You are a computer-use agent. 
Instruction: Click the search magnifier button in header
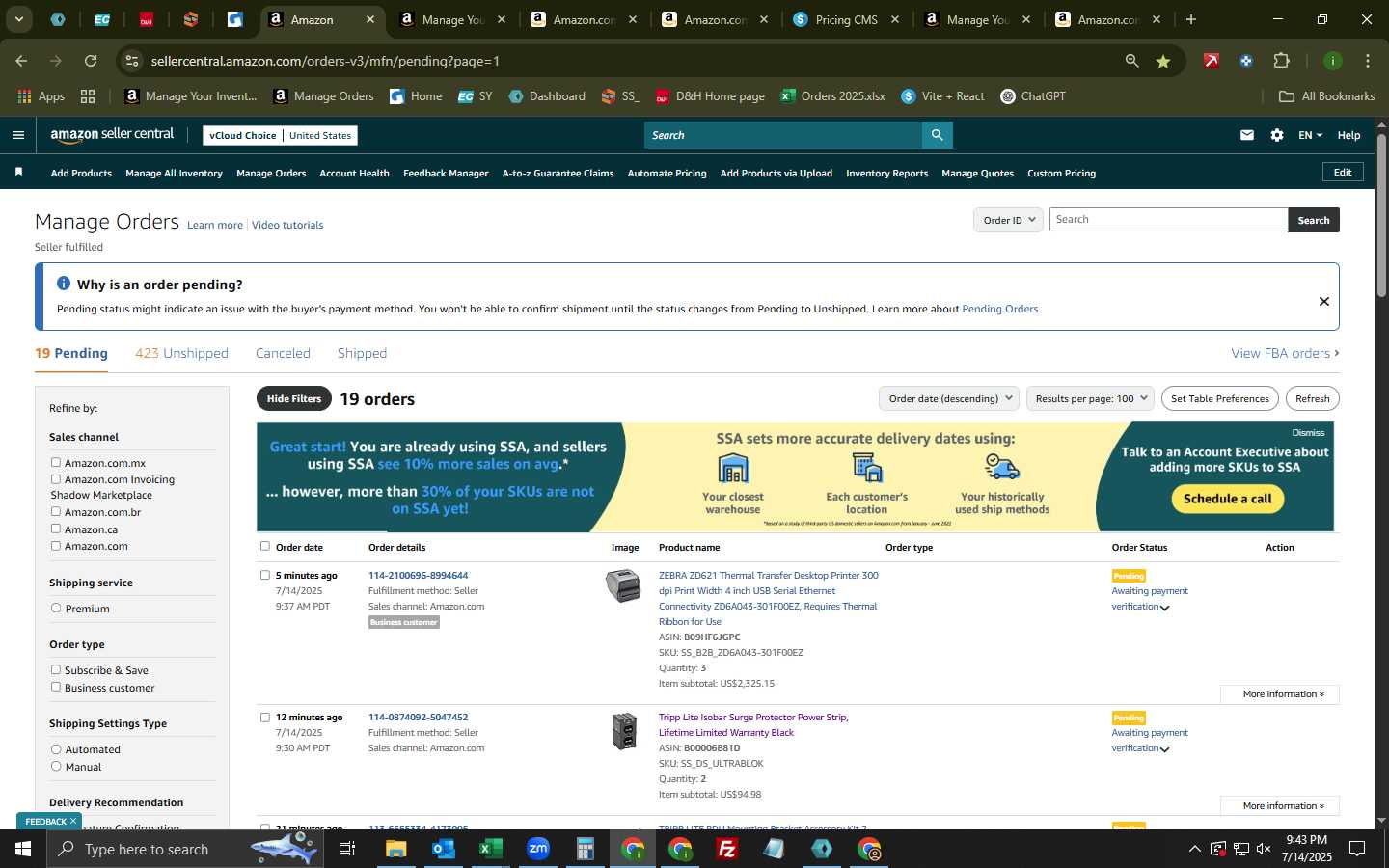tap(937, 135)
